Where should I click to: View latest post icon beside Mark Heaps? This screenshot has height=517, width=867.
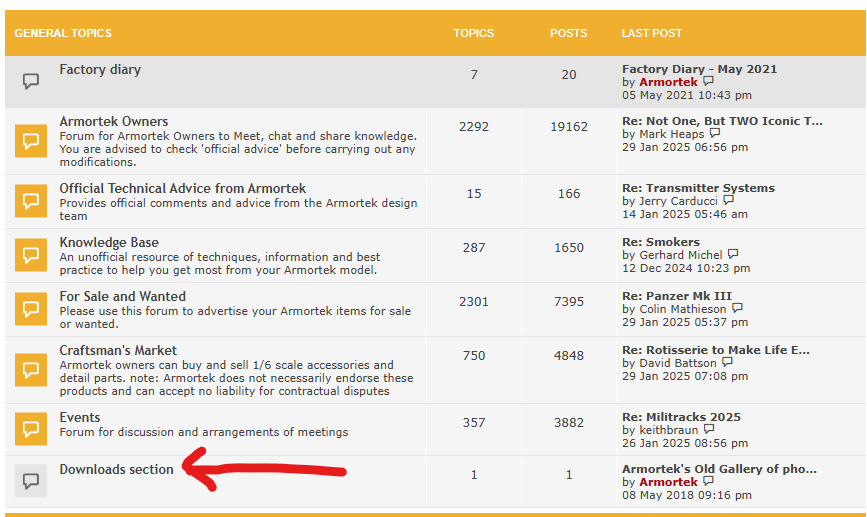tap(715, 133)
